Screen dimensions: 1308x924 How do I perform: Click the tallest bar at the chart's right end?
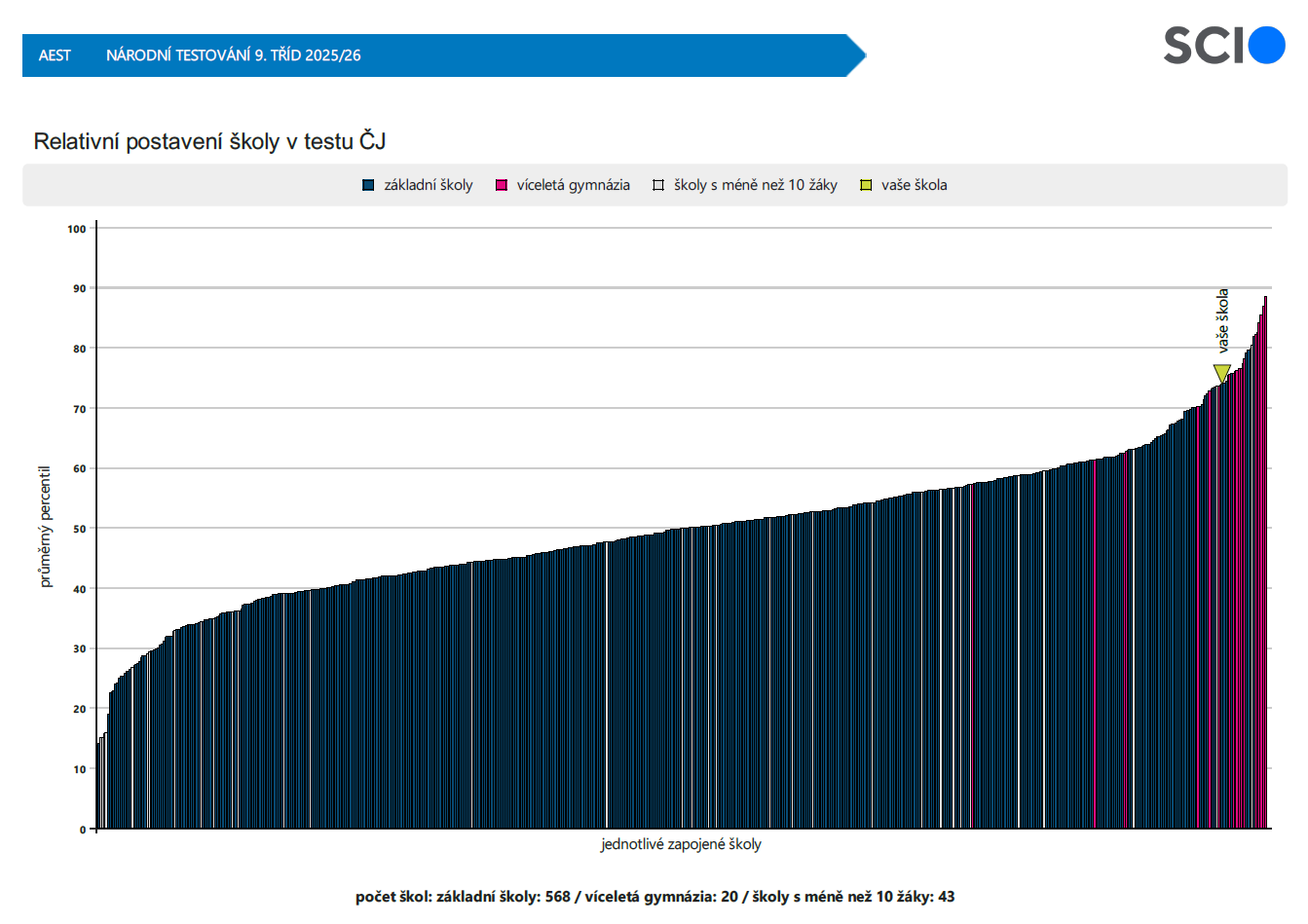pyautogui.click(x=1265, y=565)
